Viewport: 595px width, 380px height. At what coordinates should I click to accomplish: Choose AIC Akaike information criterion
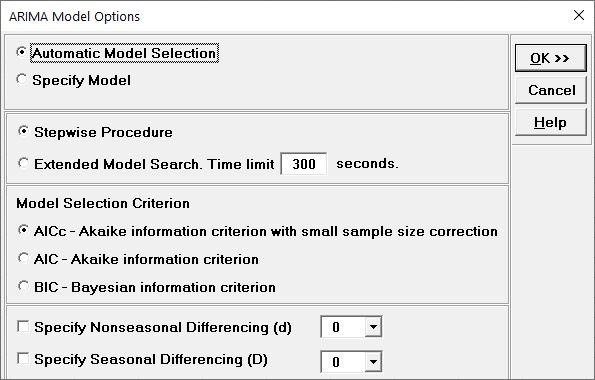tap(24, 259)
